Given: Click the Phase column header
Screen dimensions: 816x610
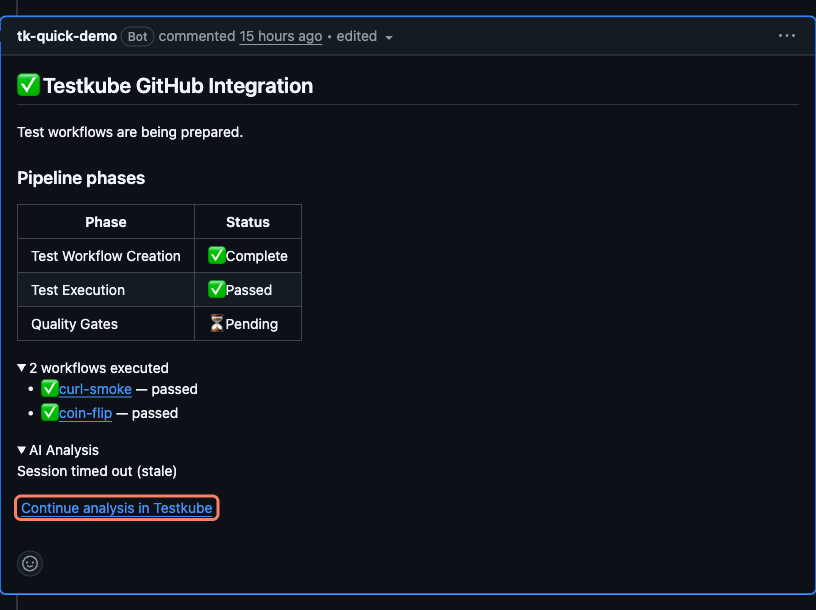Looking at the screenshot, I should (x=106, y=222).
